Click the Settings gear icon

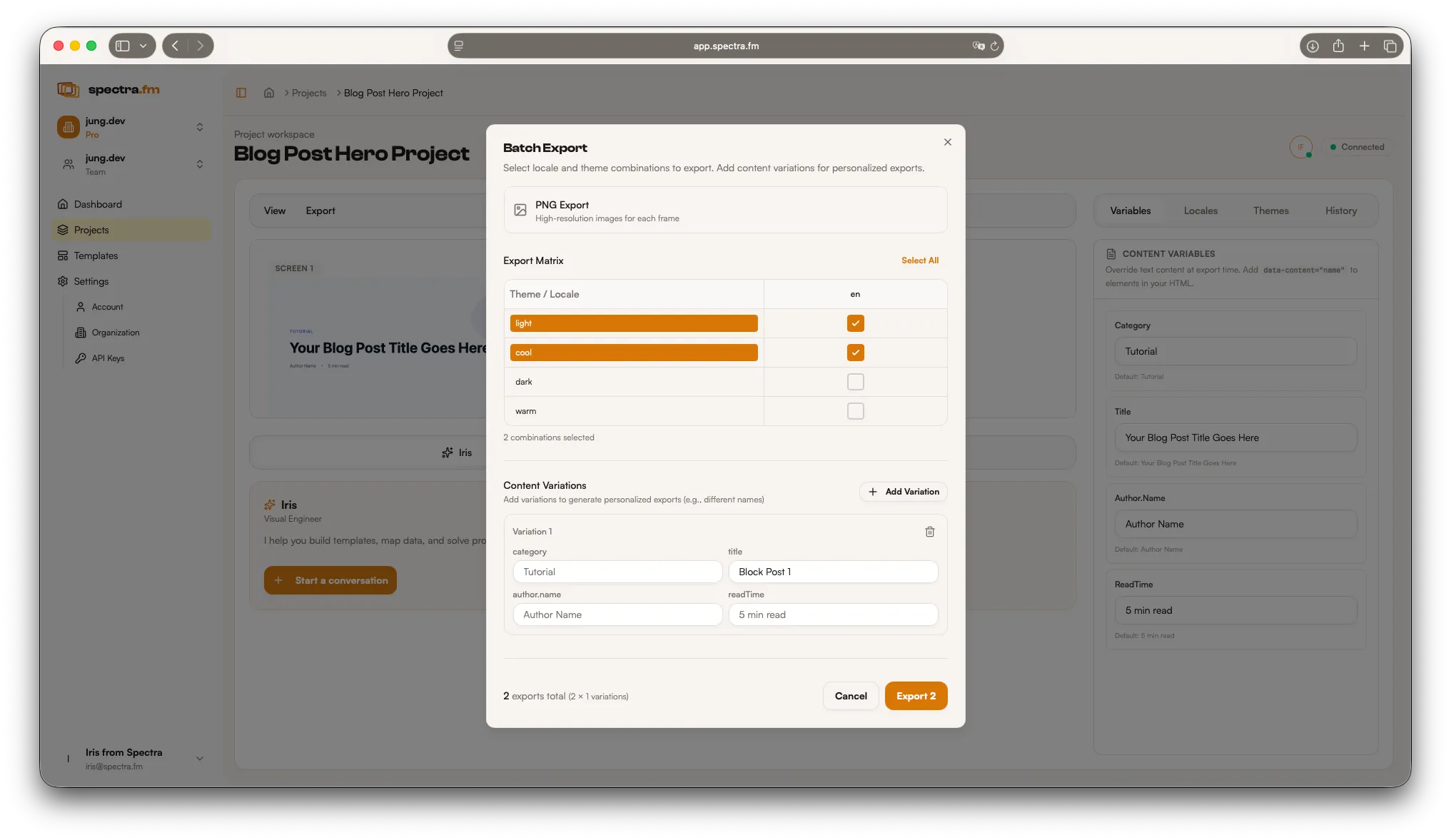(x=64, y=281)
